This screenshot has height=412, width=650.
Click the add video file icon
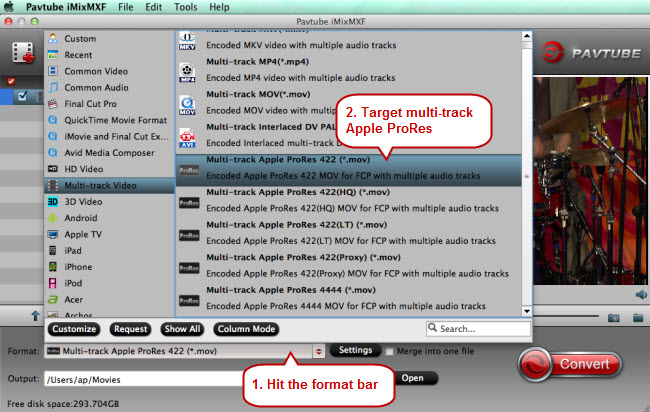[23, 52]
